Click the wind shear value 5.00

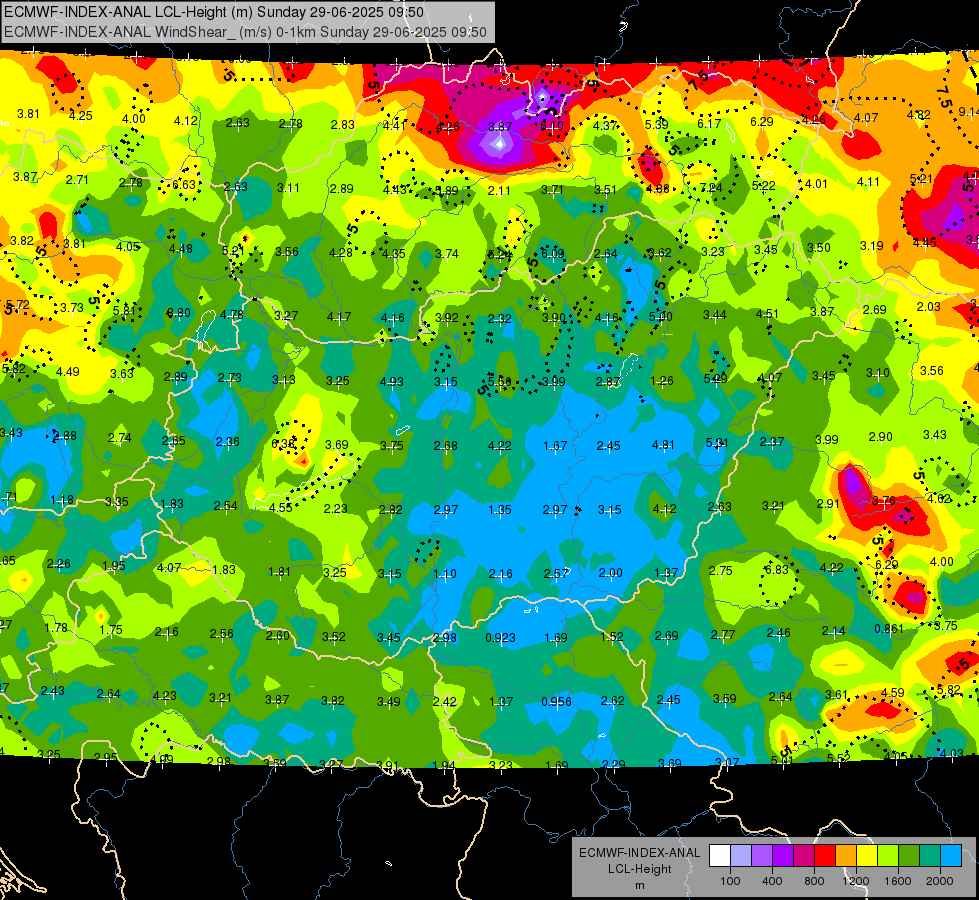click(x=661, y=317)
